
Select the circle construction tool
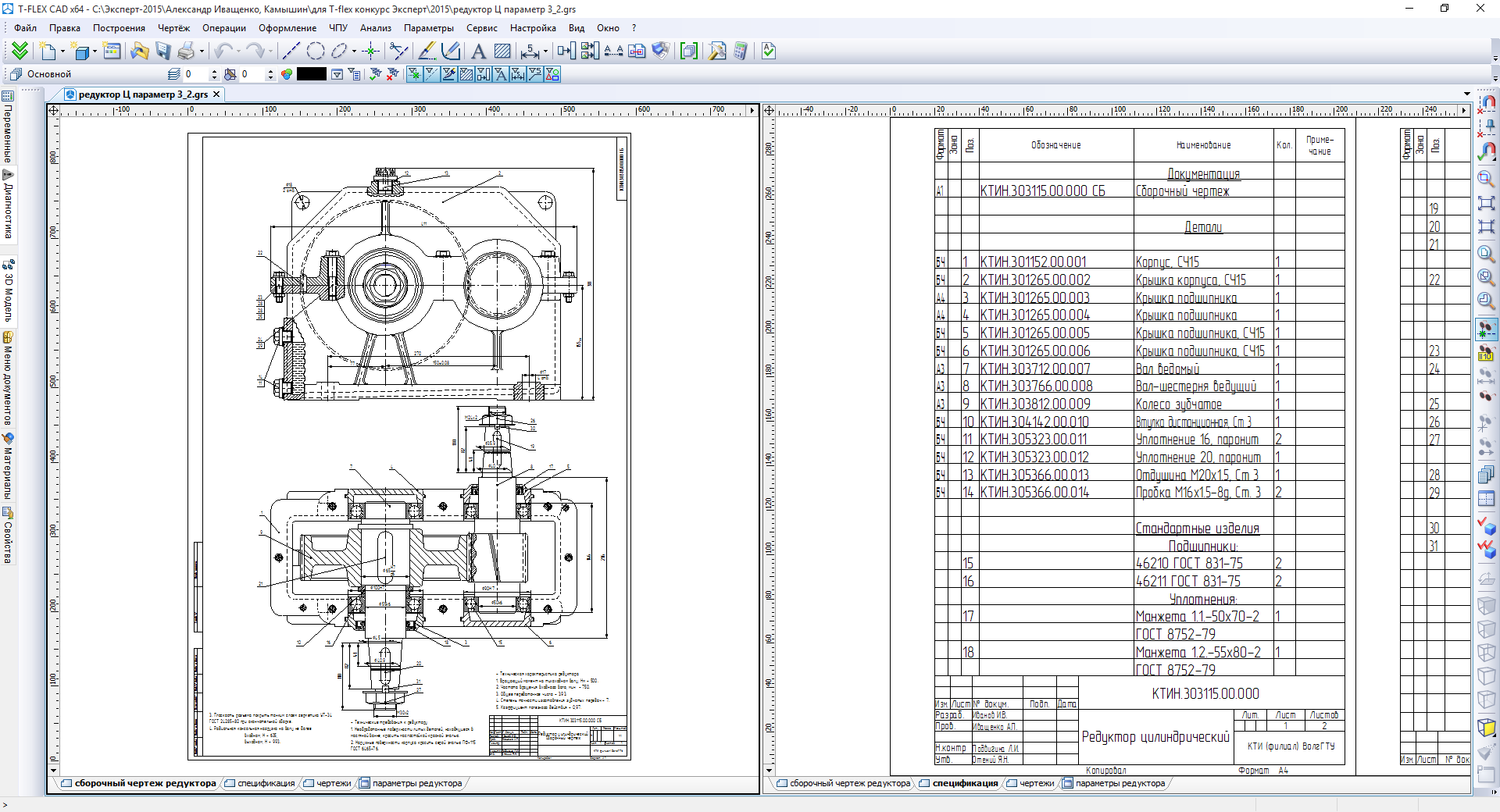point(315,52)
